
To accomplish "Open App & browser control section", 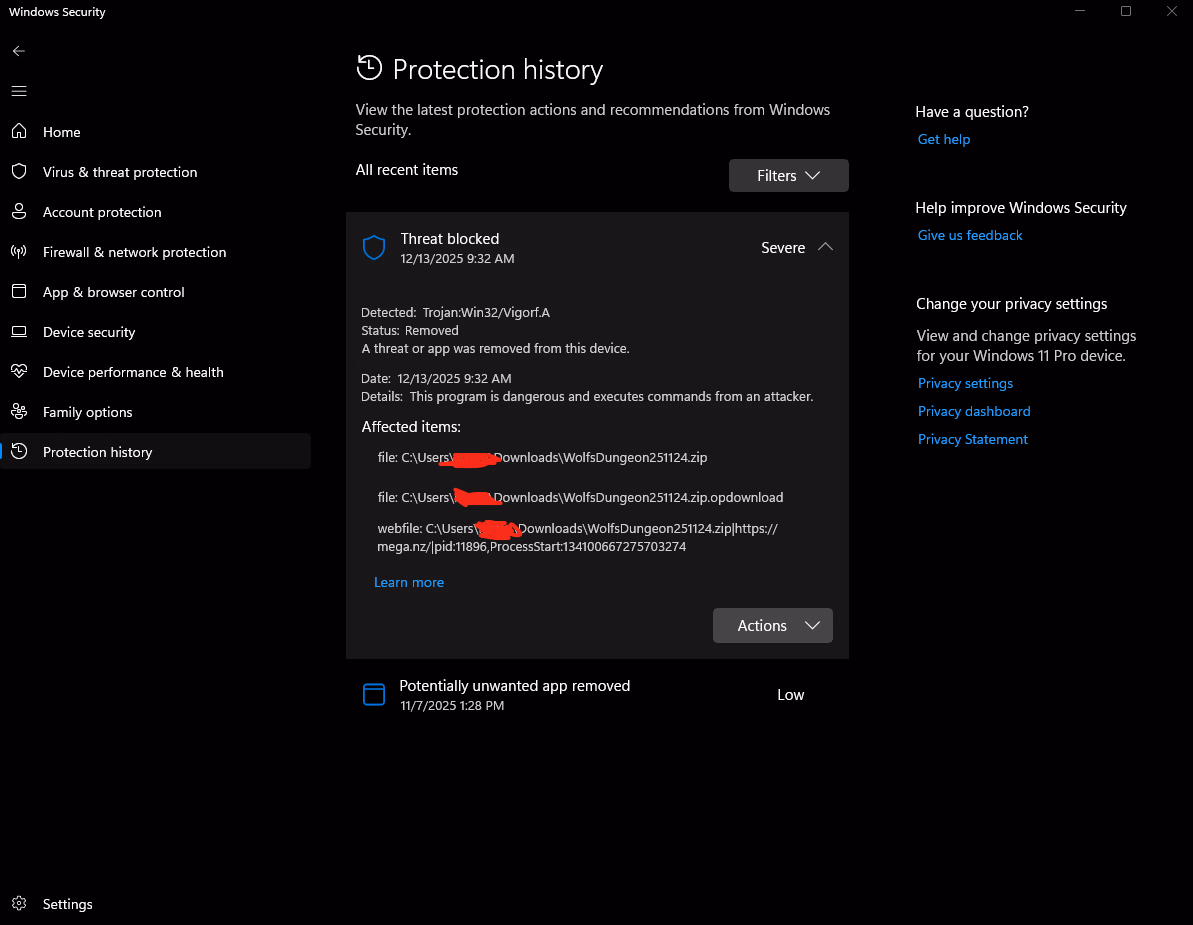I will click(x=113, y=292).
